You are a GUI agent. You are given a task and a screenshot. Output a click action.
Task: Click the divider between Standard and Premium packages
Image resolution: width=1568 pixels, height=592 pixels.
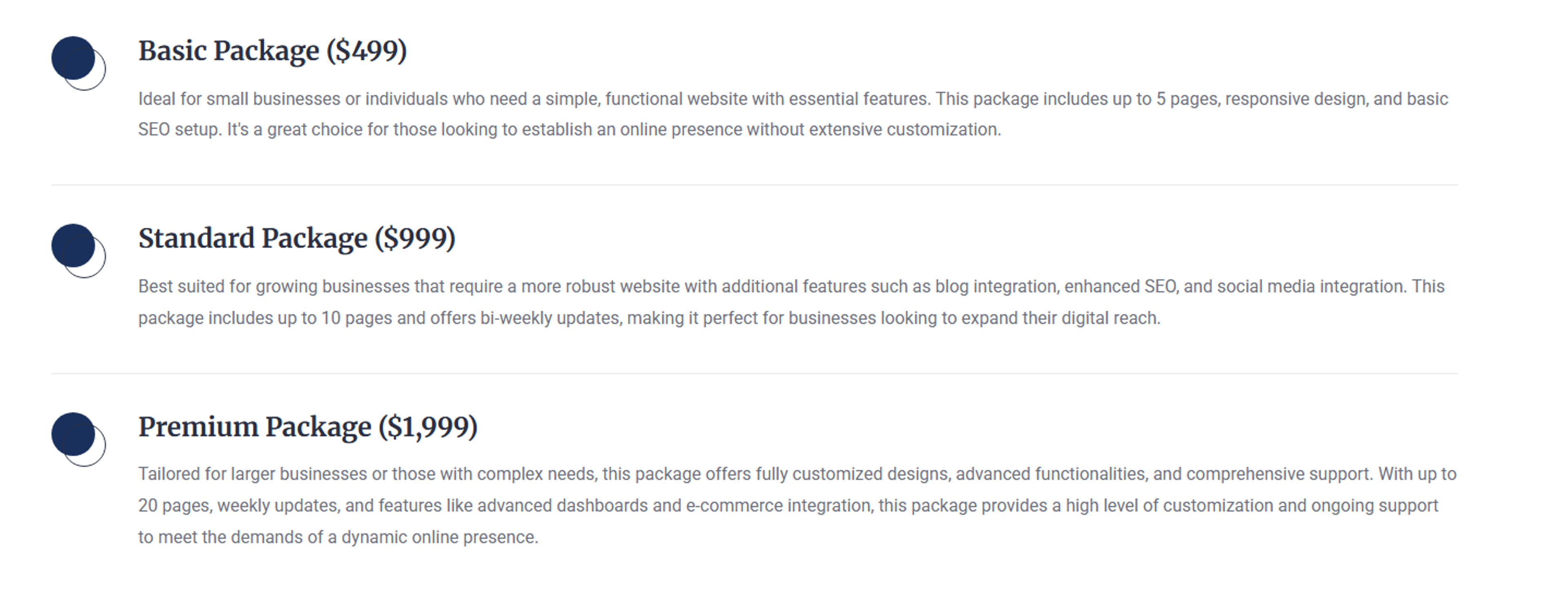pos(754,374)
